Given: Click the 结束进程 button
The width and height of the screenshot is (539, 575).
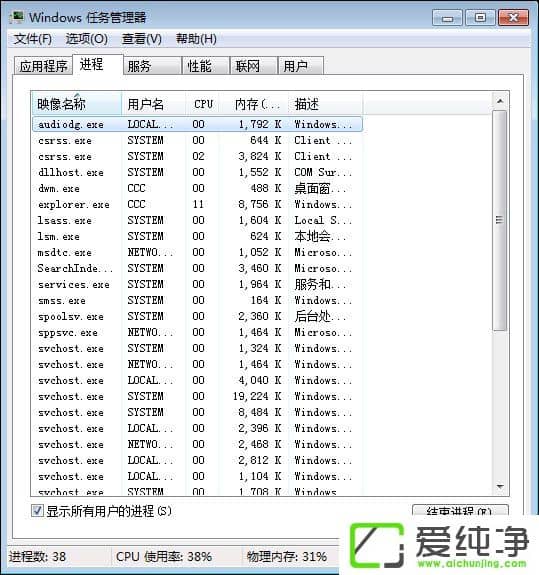Looking at the screenshot, I should pyautogui.click(x=460, y=510).
